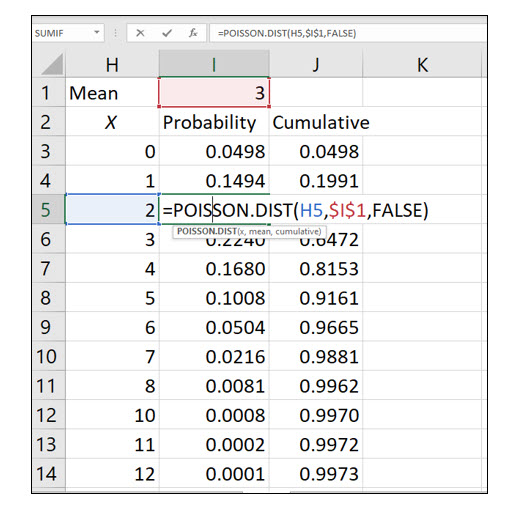The height and width of the screenshot is (510, 510).
Task: Click the Cumulative header cell
Action: point(316,122)
